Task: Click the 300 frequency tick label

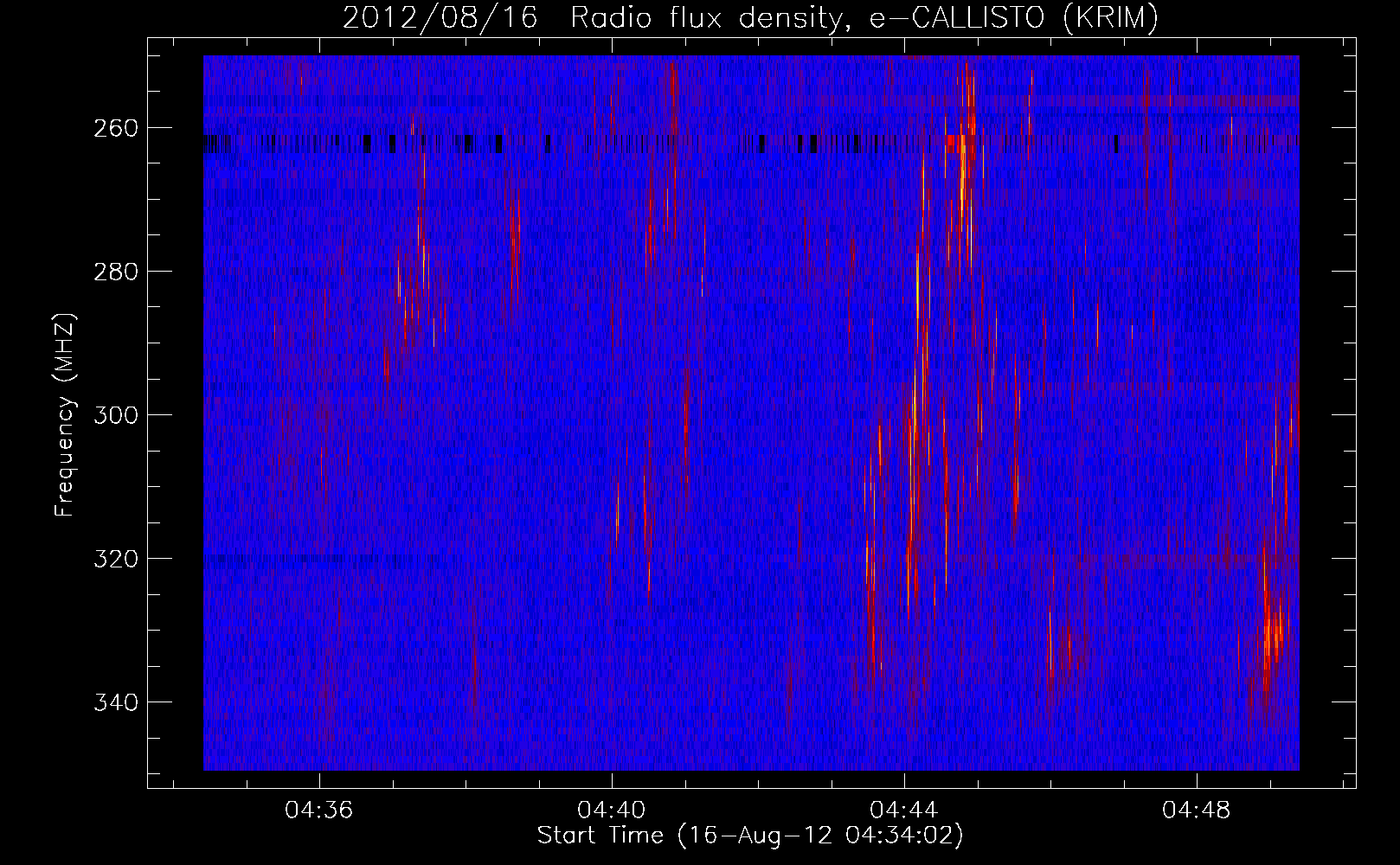Action: pos(116,415)
